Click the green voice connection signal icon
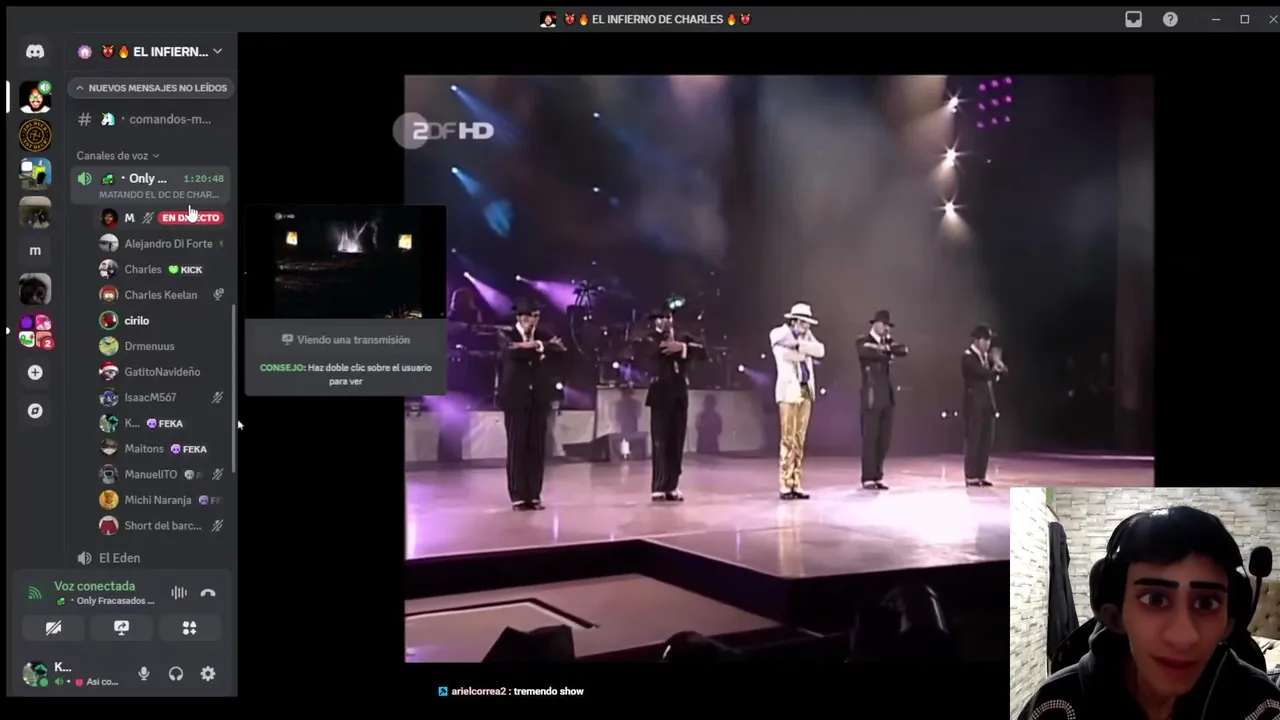Image resolution: width=1280 pixels, height=720 pixels. coord(35,593)
